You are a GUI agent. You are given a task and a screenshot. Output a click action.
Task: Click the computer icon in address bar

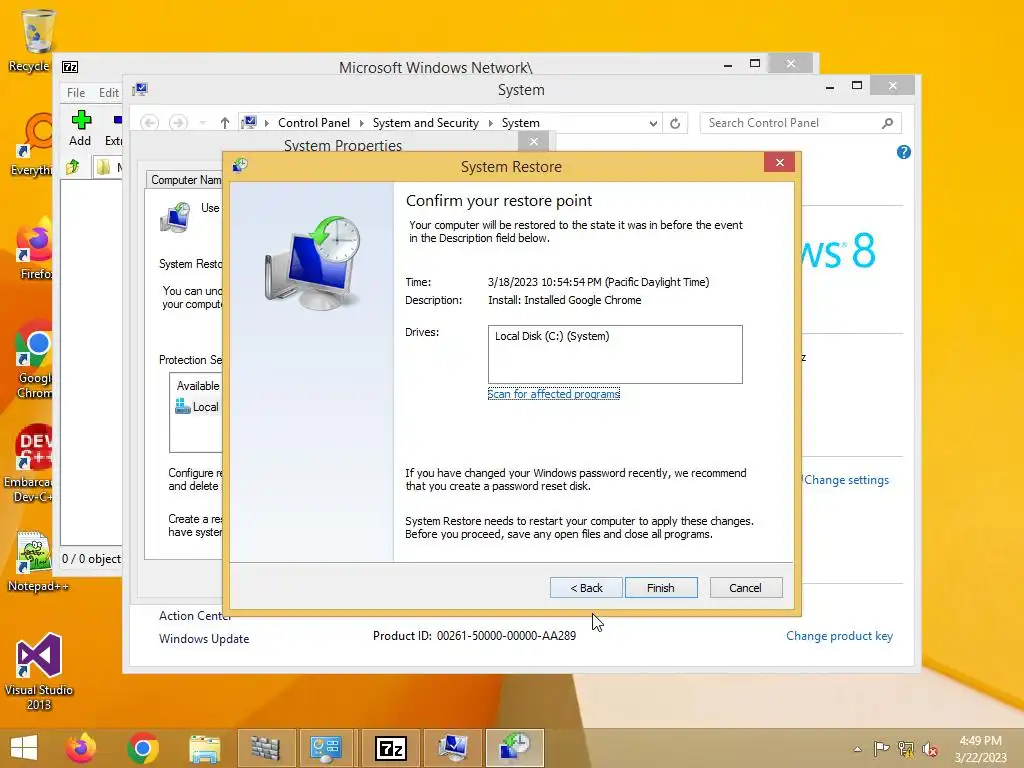click(249, 123)
